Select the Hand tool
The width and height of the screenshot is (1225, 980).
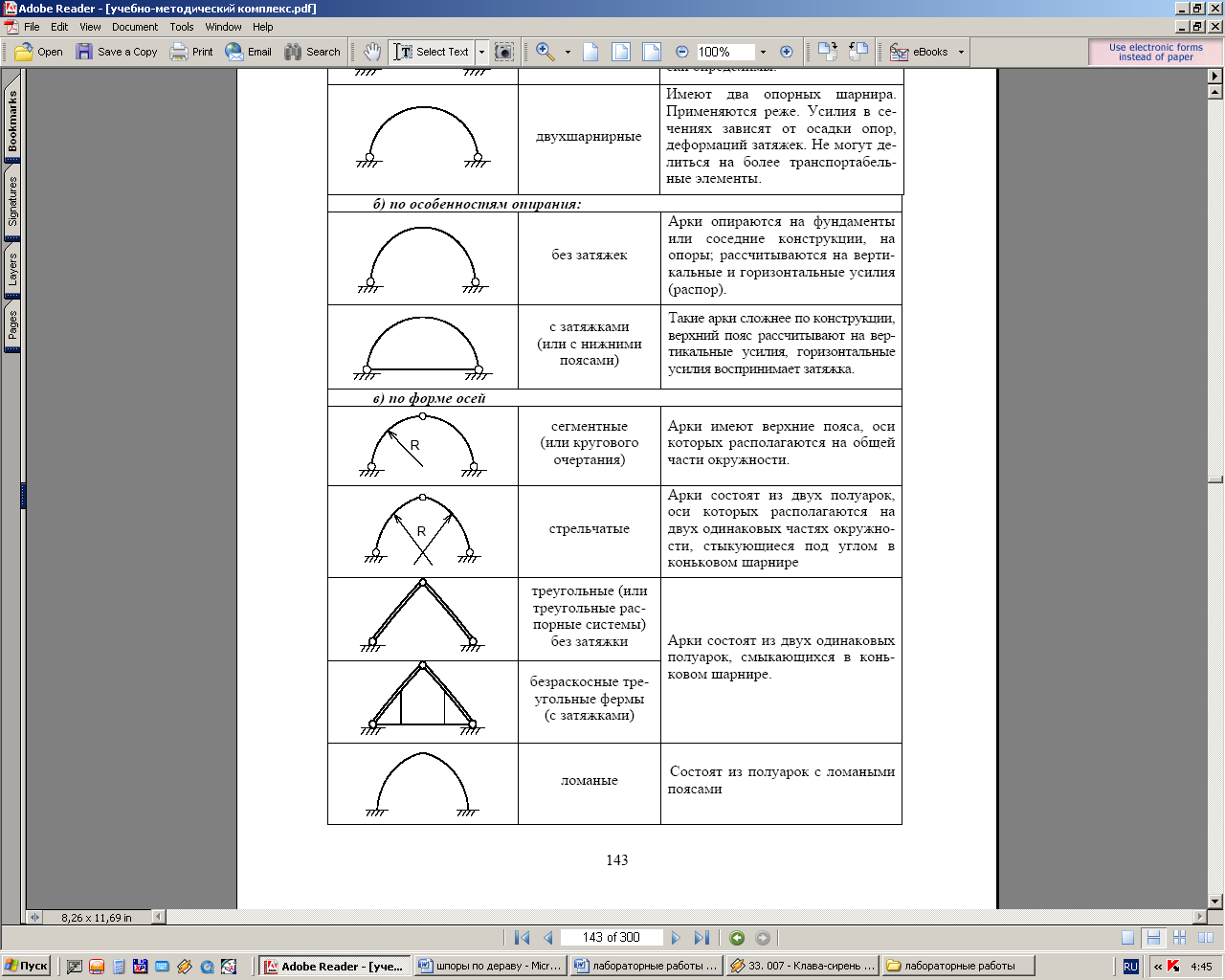(372, 52)
